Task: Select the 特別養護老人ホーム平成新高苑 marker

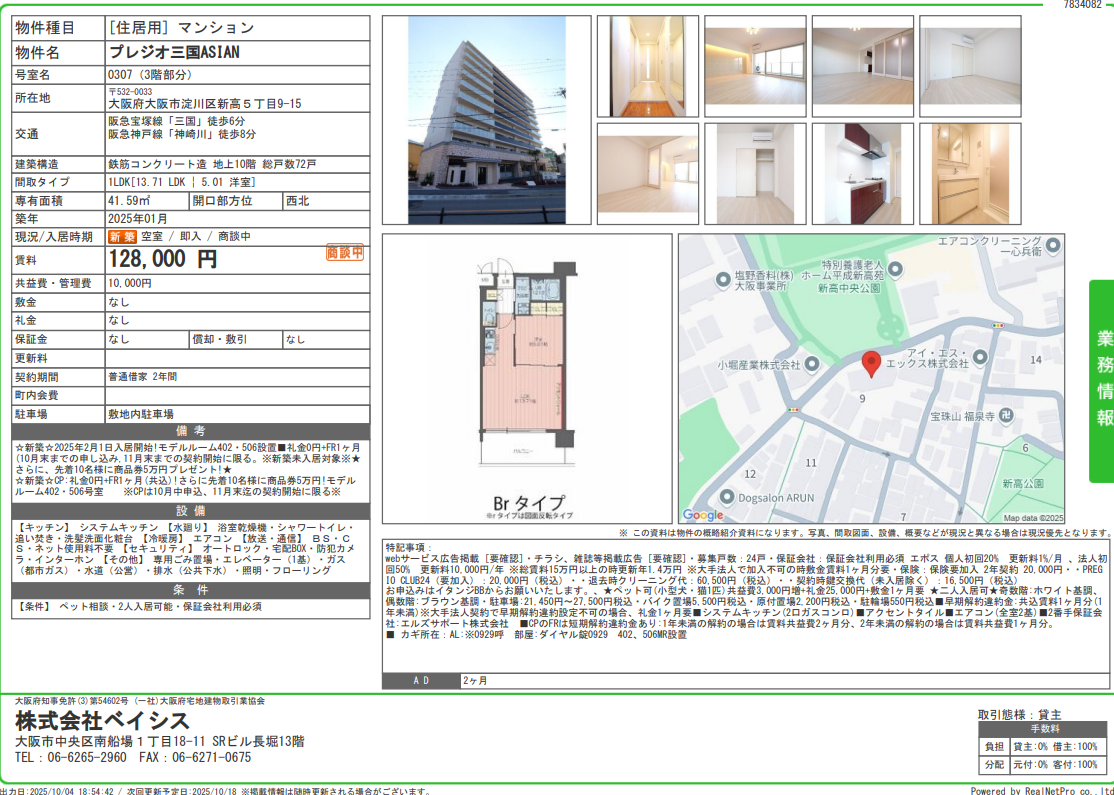Action: pyautogui.click(x=895, y=268)
